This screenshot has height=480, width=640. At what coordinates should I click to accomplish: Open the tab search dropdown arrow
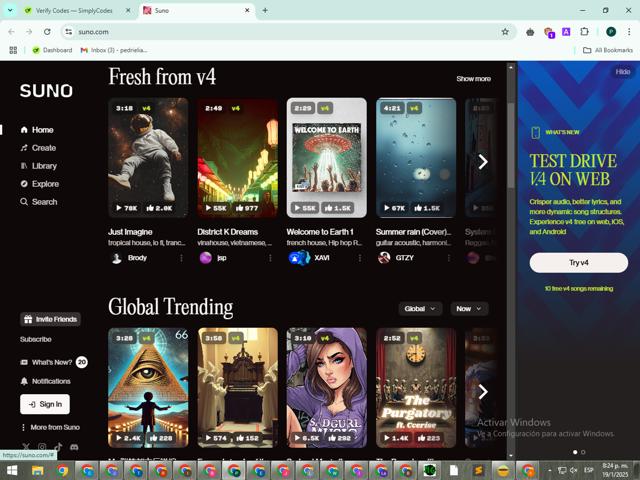point(10,10)
